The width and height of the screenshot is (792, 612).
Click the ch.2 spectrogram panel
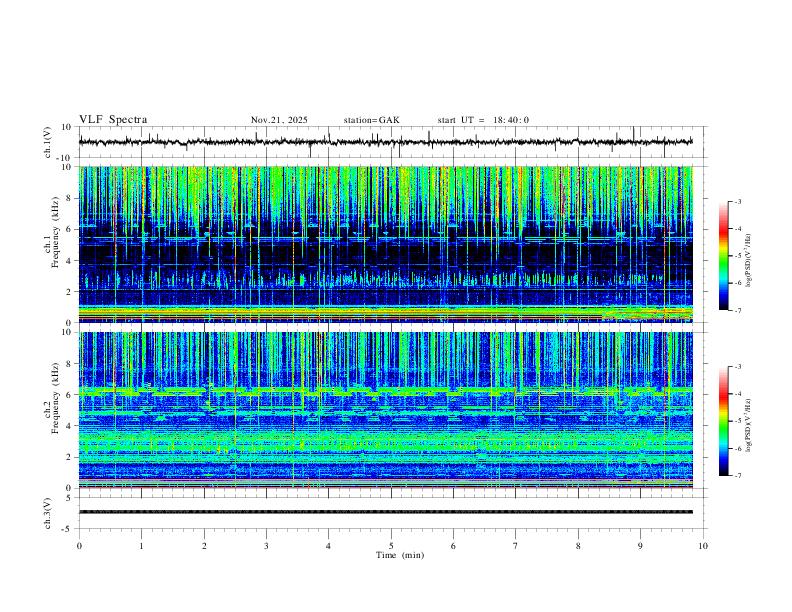386,410
